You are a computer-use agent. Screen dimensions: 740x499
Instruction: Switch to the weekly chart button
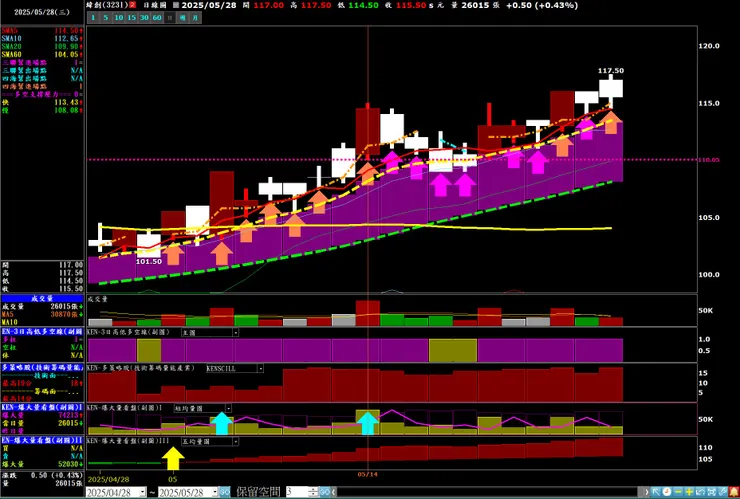(183, 17)
